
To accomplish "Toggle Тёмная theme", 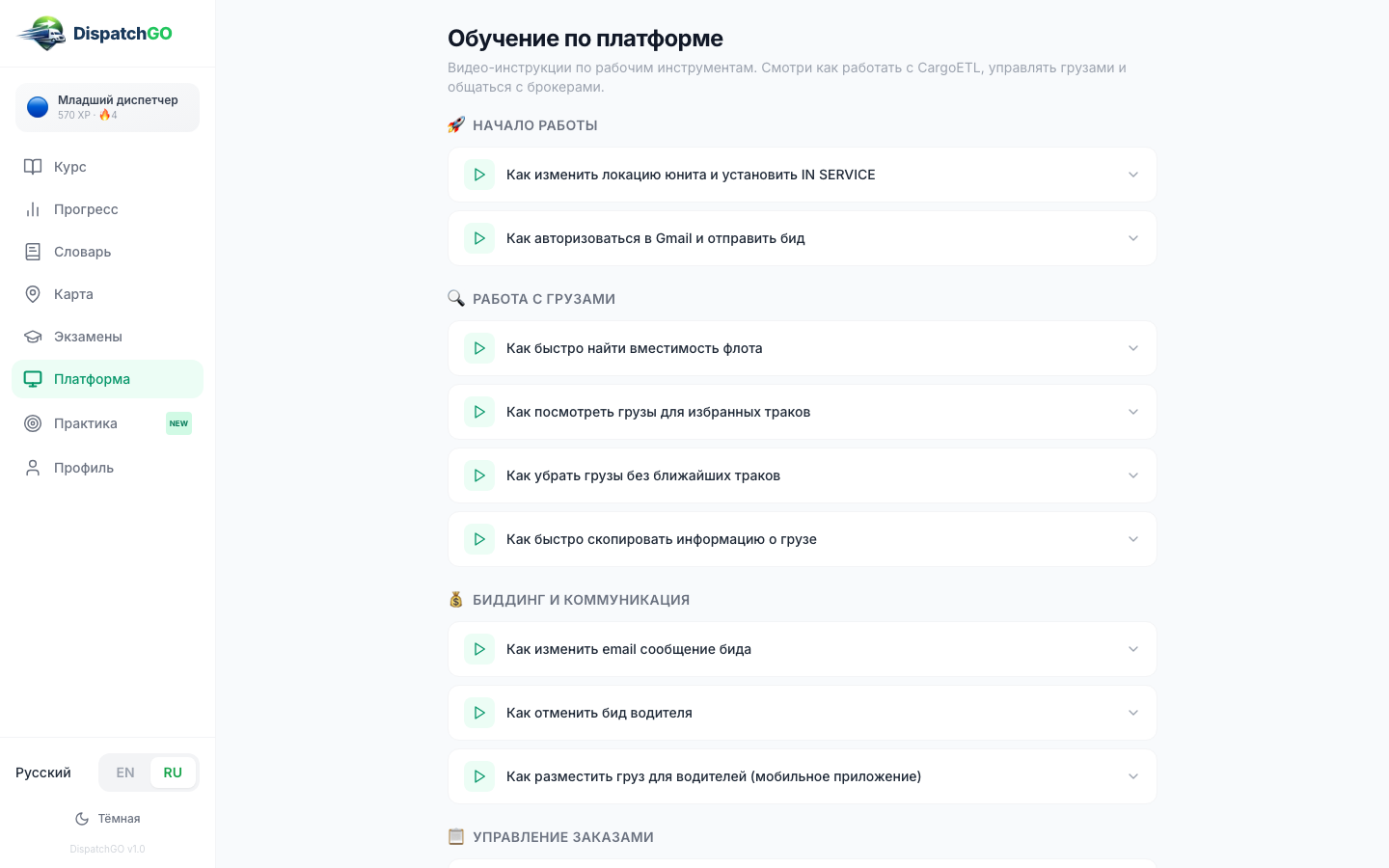I will (108, 819).
